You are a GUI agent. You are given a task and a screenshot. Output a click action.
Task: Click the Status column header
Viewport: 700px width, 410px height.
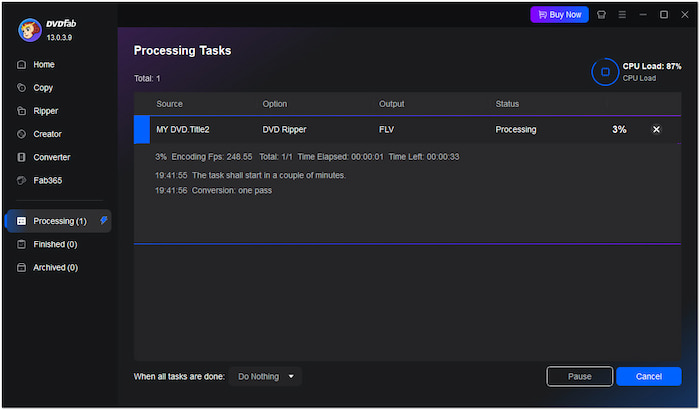pyautogui.click(x=508, y=104)
